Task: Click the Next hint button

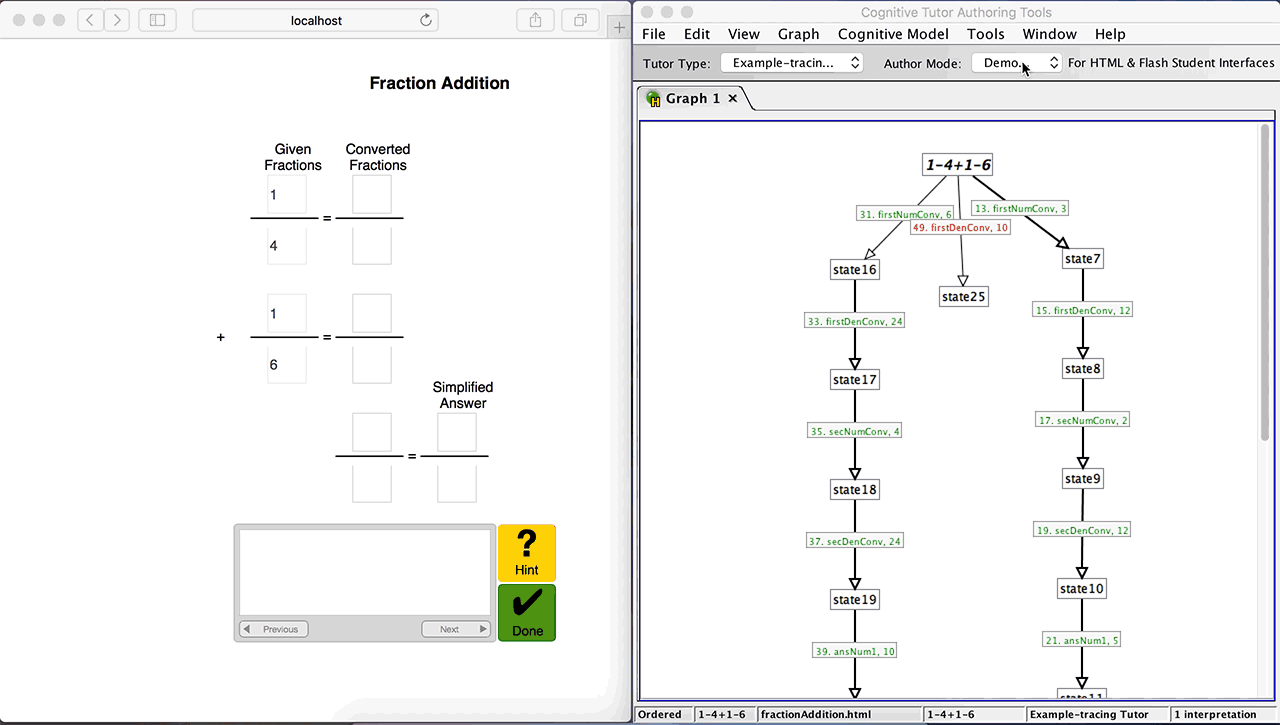Action: pos(456,629)
